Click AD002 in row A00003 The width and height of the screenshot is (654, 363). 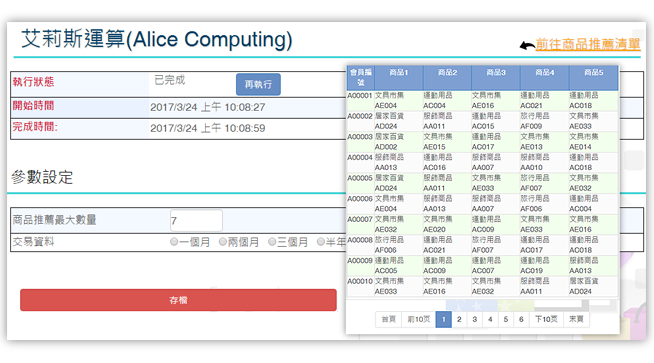(x=386, y=147)
